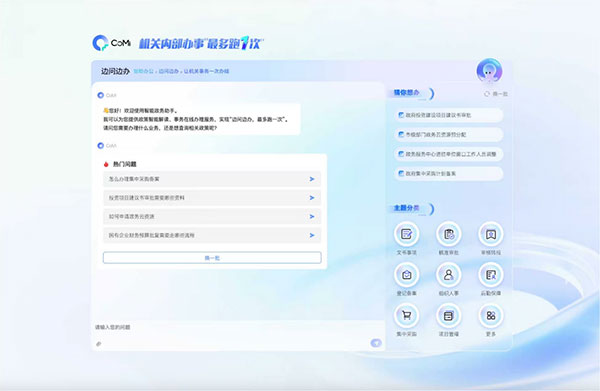Screen dimensions: 600x391
Task: Select the 政府集中采购计划备案 suggestion
Action: click(449, 174)
